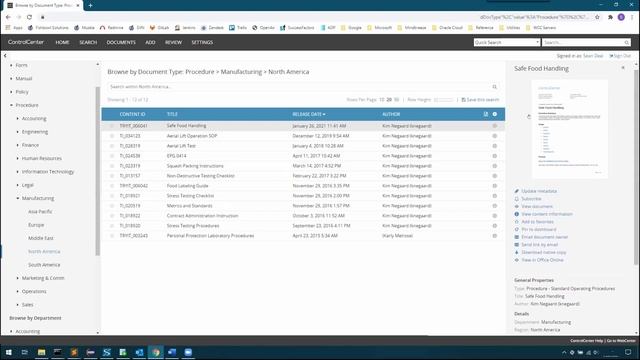Open the SEARCH menu
The height and width of the screenshot is (360, 640).
click(x=88, y=42)
